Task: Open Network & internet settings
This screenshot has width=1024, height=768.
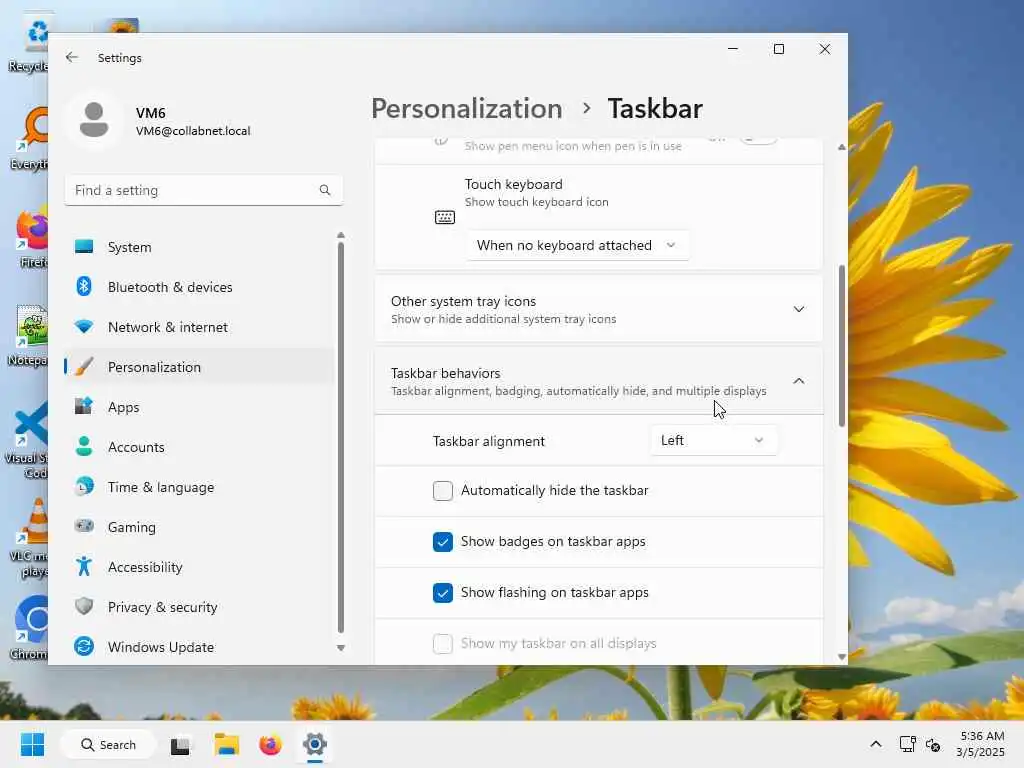Action: 200,327
